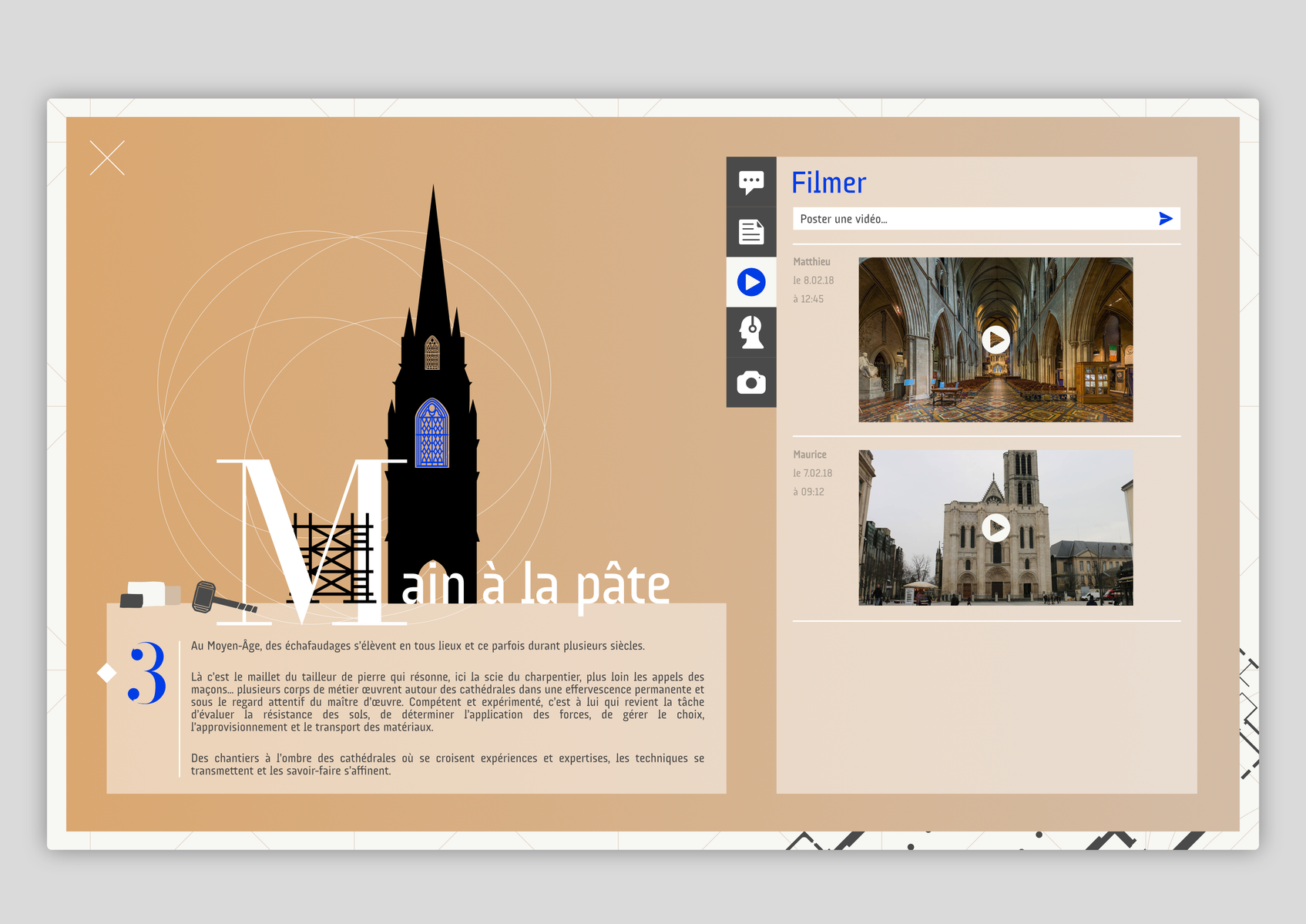Click the blue chapter number 3
Viewport: 1306px width, 924px height.
(x=146, y=673)
